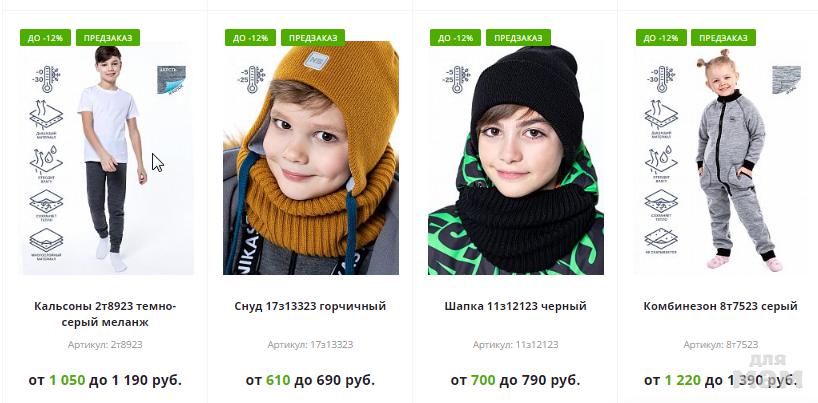The width and height of the screenshot is (818, 403).
Task: Click the temperature icon on the Кальсоны product image
Action: (47, 79)
